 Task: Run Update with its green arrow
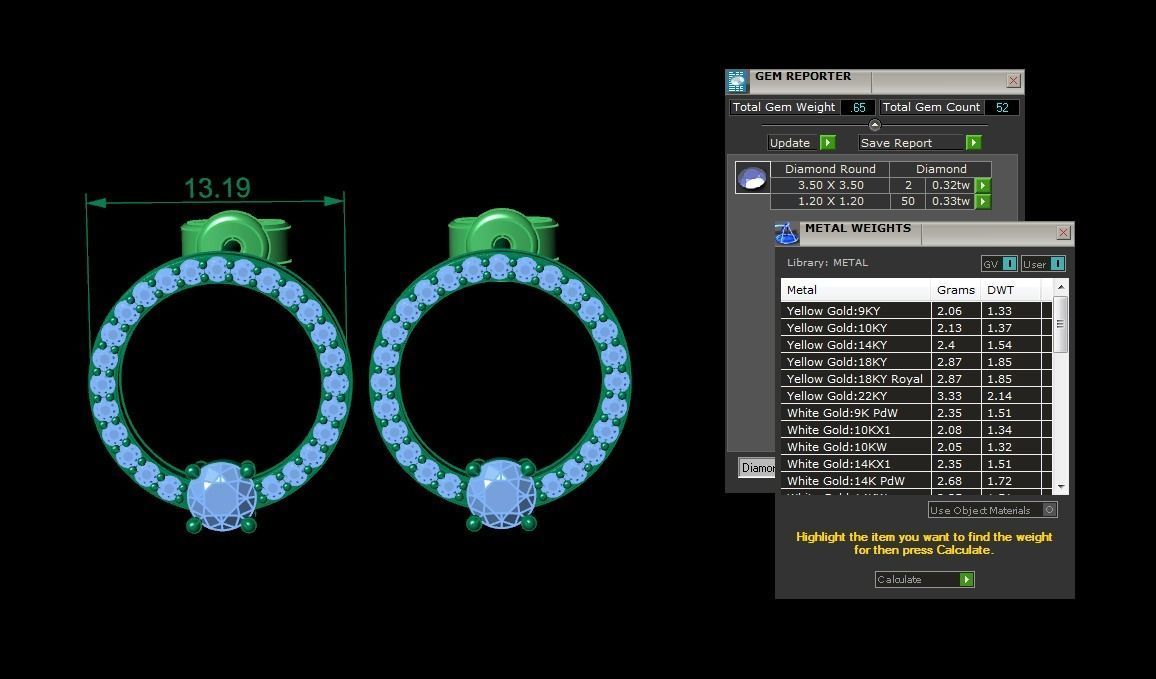828,143
